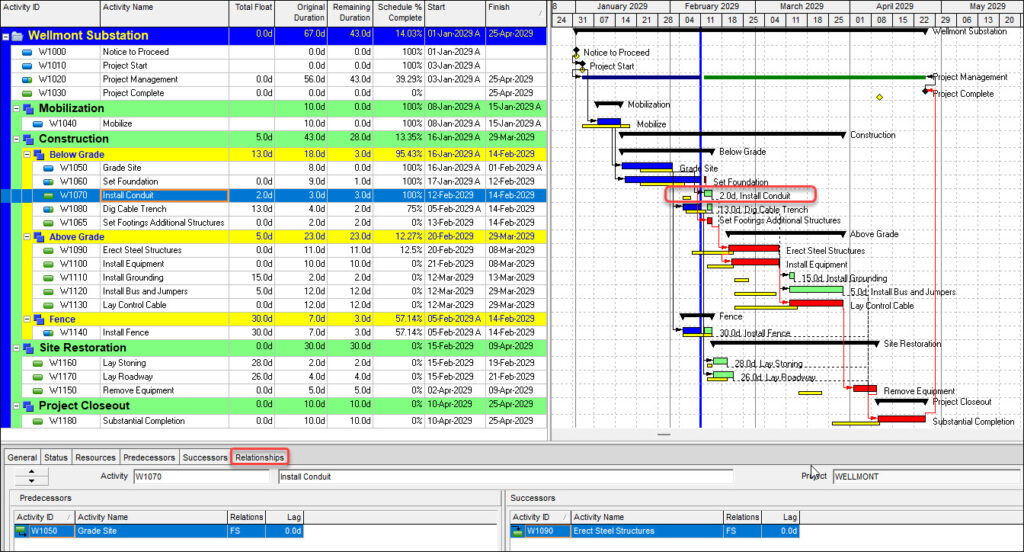This screenshot has width=1024, height=552.
Task: Sort by the Finish column header
Action: coord(515,13)
